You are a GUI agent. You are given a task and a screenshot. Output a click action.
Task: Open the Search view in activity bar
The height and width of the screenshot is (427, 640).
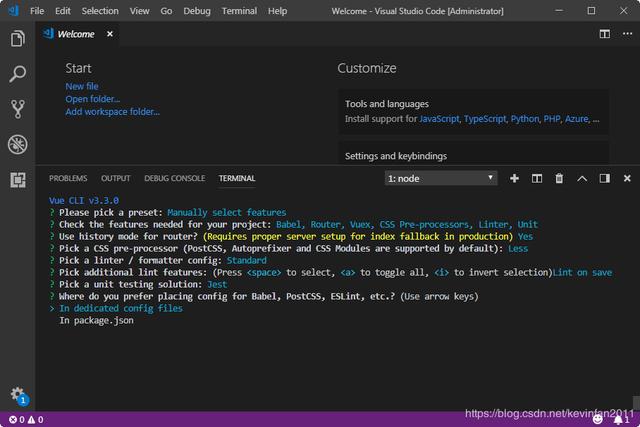(x=18, y=74)
